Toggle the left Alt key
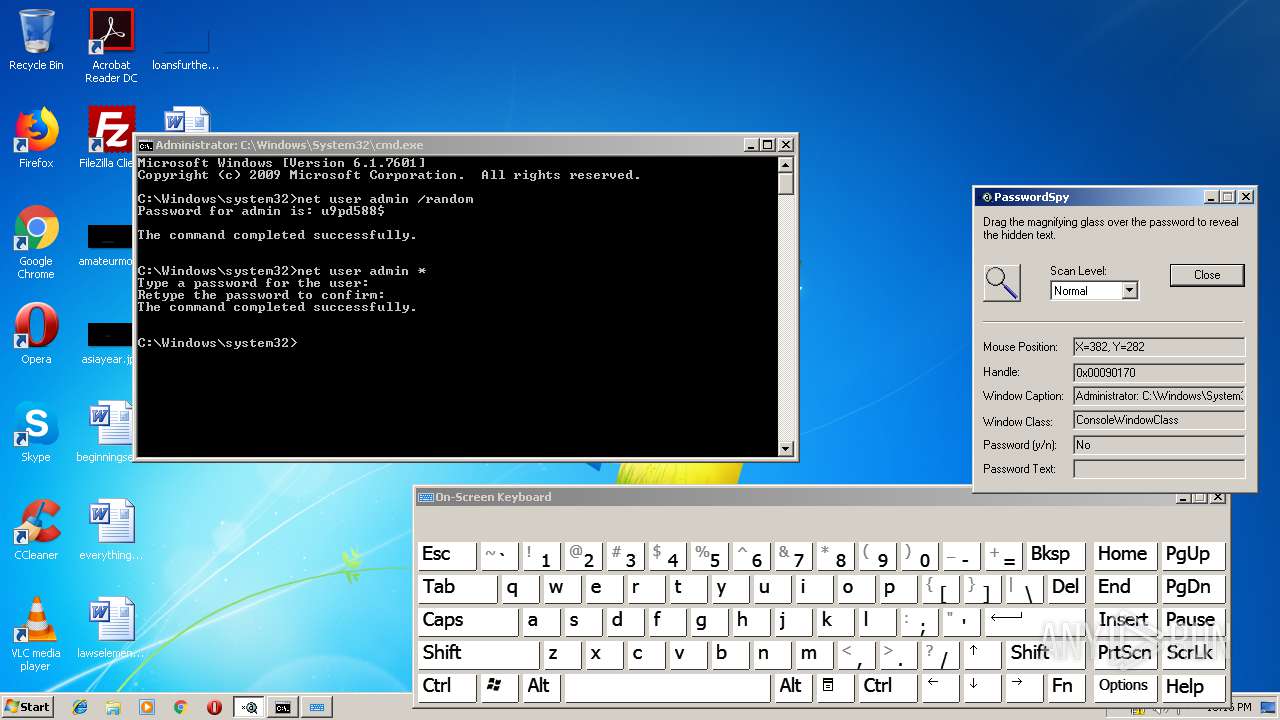Viewport: 1280px width, 720px height. pos(541,686)
